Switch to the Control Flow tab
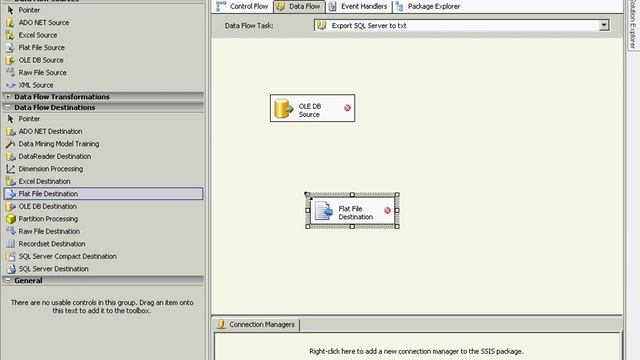Image resolution: width=640 pixels, height=360 pixels. point(242,6)
